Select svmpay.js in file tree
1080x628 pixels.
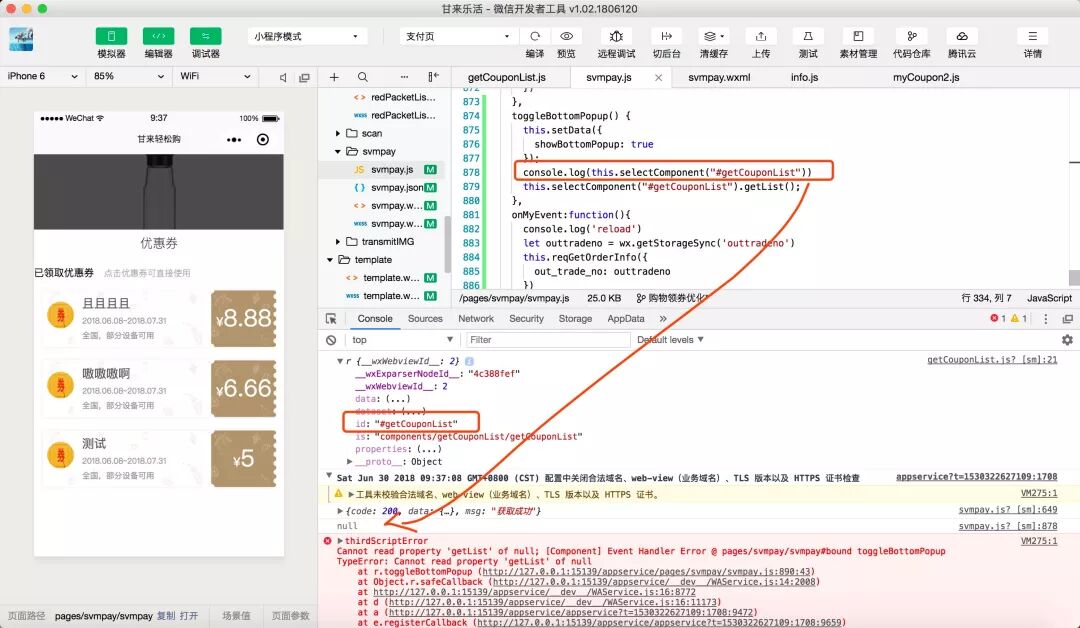click(392, 169)
